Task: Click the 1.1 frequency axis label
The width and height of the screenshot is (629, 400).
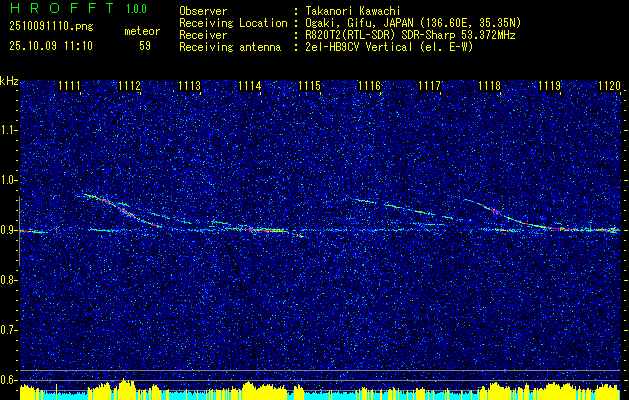Action: 7,130
